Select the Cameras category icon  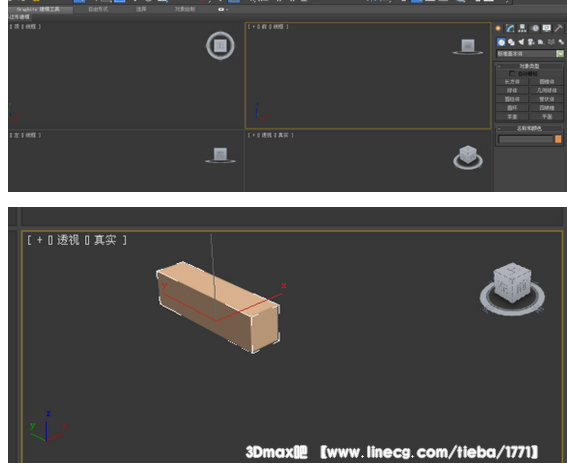[531, 42]
